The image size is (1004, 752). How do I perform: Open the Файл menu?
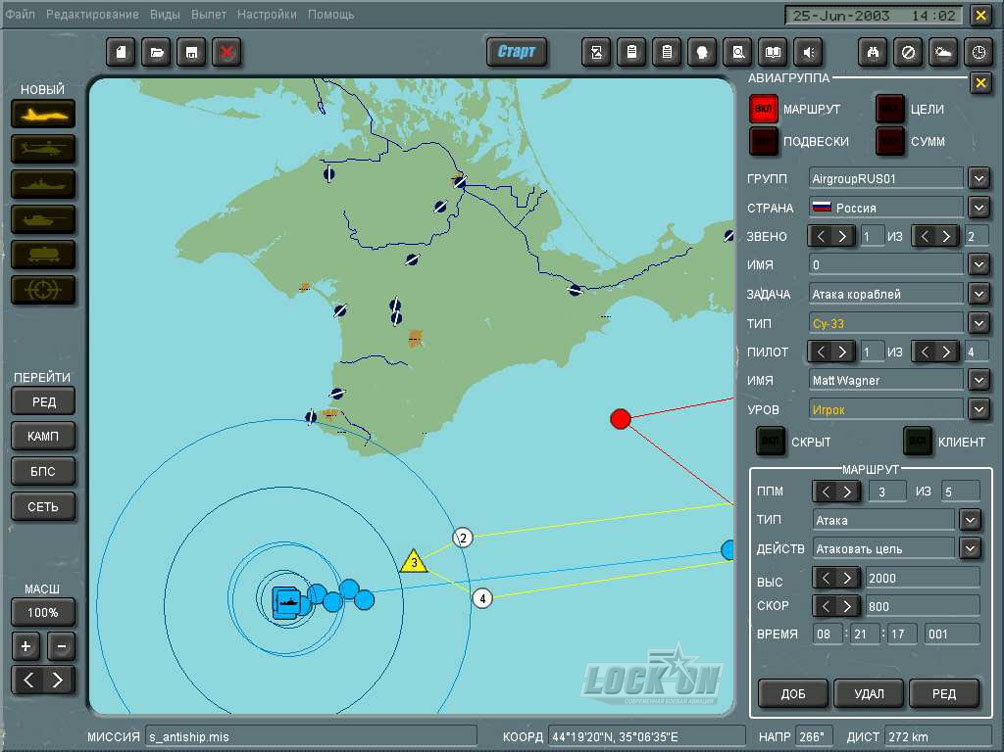(20, 15)
